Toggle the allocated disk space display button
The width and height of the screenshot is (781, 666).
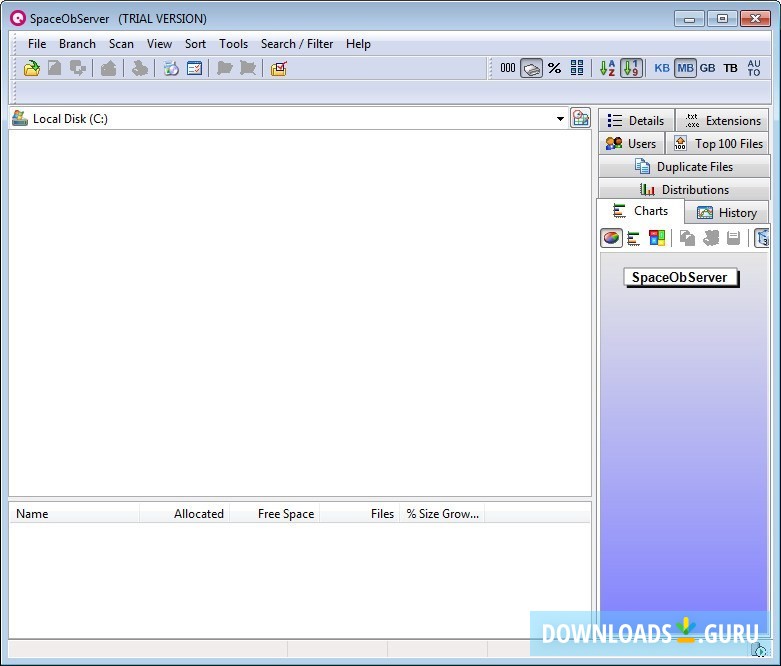[x=531, y=68]
